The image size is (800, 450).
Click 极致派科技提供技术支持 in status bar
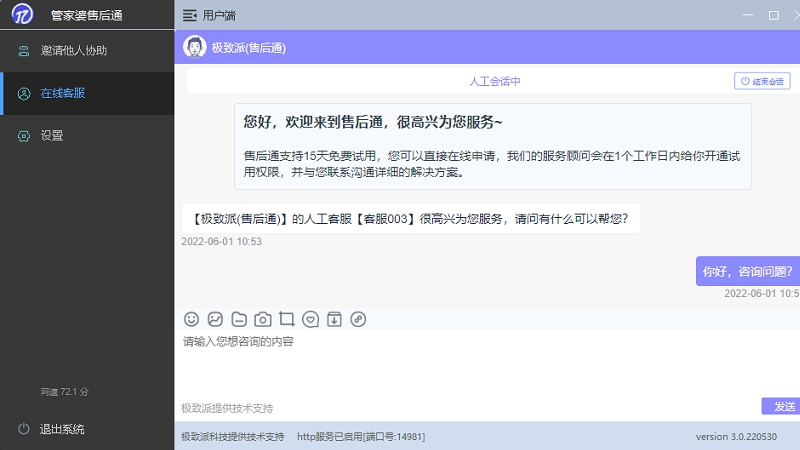click(233, 437)
